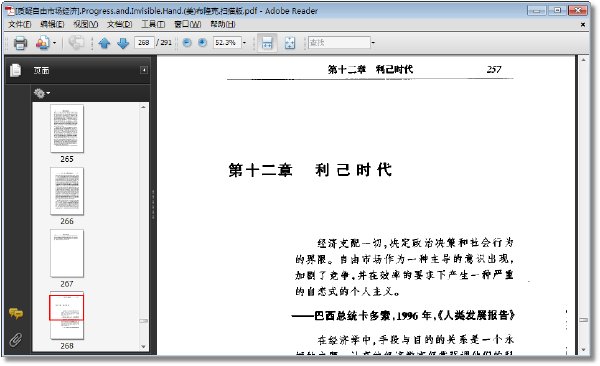The image size is (600, 366).
Task: Select page thumbnail 267
Action: (x=67, y=253)
